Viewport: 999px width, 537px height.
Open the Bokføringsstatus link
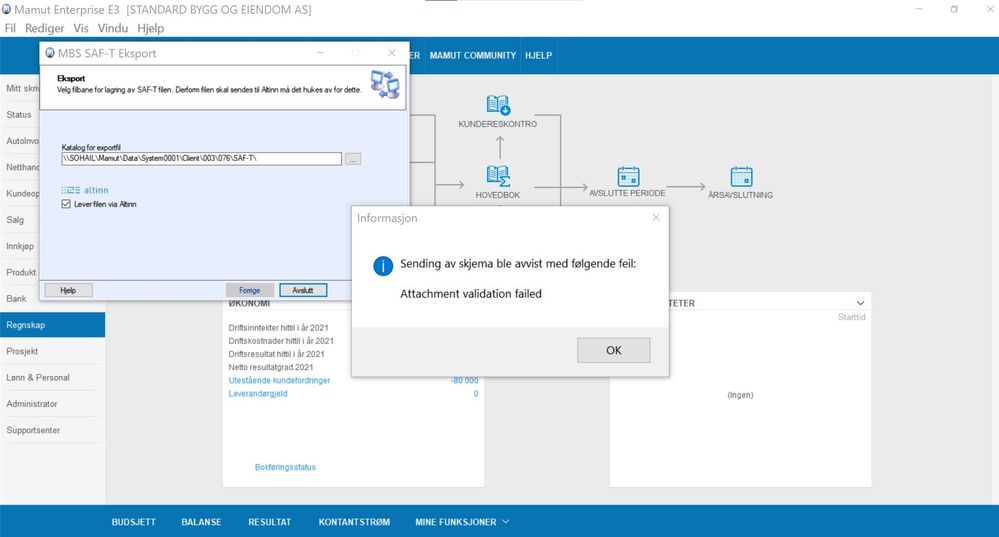tap(285, 467)
